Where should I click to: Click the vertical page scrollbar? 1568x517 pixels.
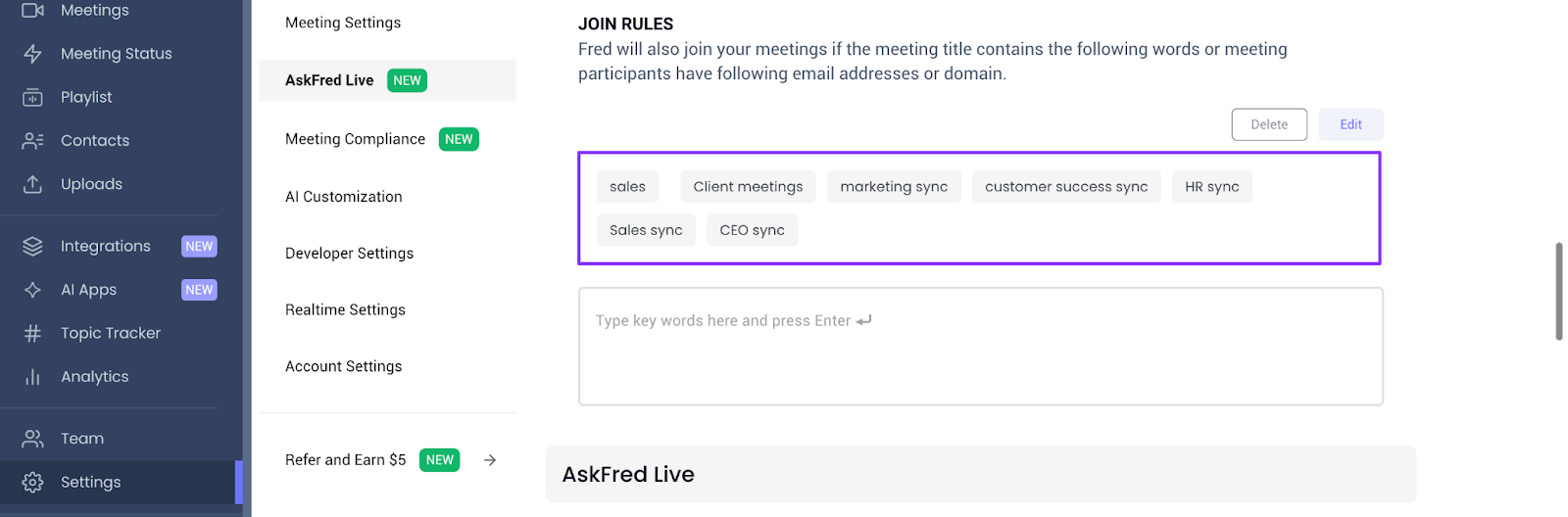click(1559, 292)
